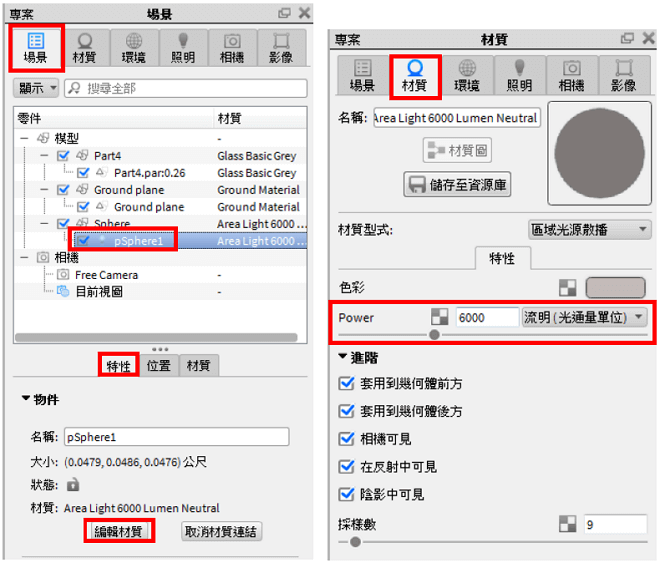Click the texture checker icon next to 色彩
This screenshot has width=660, height=563.
pyautogui.click(x=567, y=288)
